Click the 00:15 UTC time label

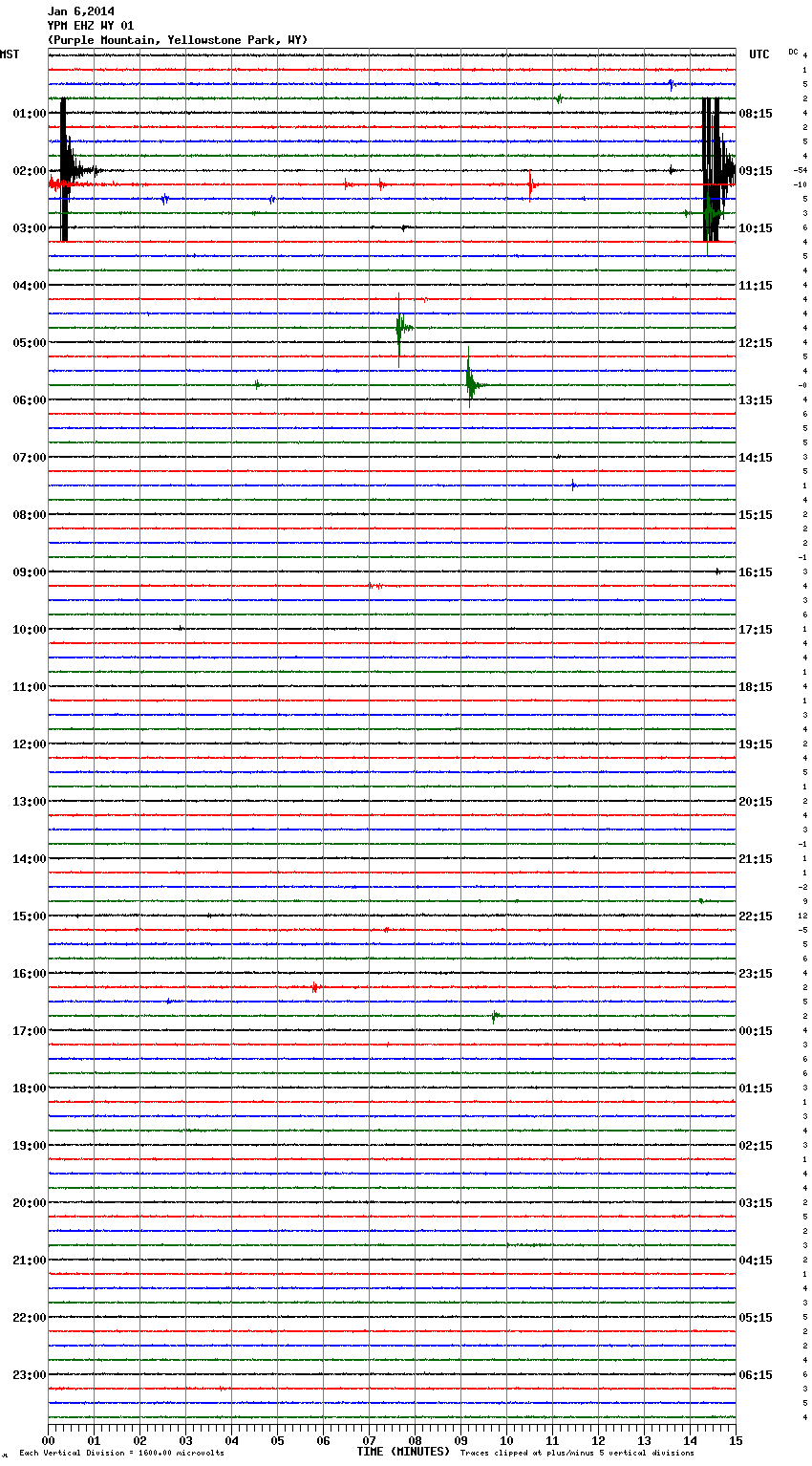click(x=756, y=1031)
